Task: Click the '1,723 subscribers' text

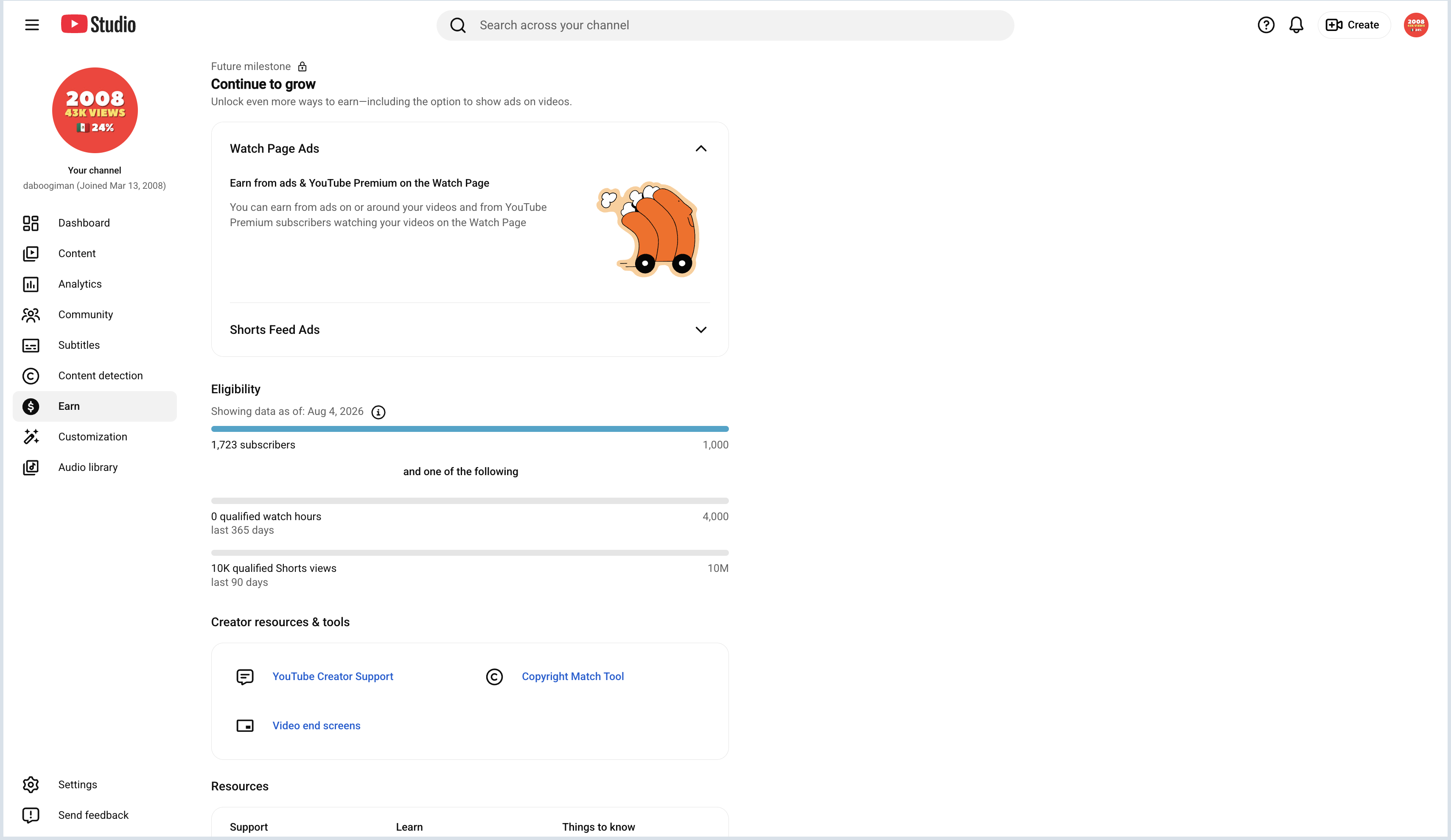Action: (x=253, y=445)
